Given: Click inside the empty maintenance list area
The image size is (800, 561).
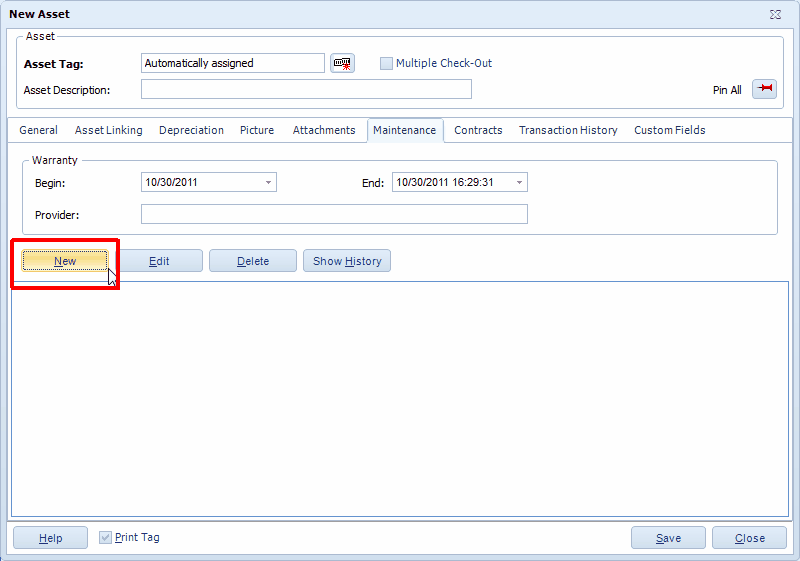Looking at the screenshot, I should (400, 399).
